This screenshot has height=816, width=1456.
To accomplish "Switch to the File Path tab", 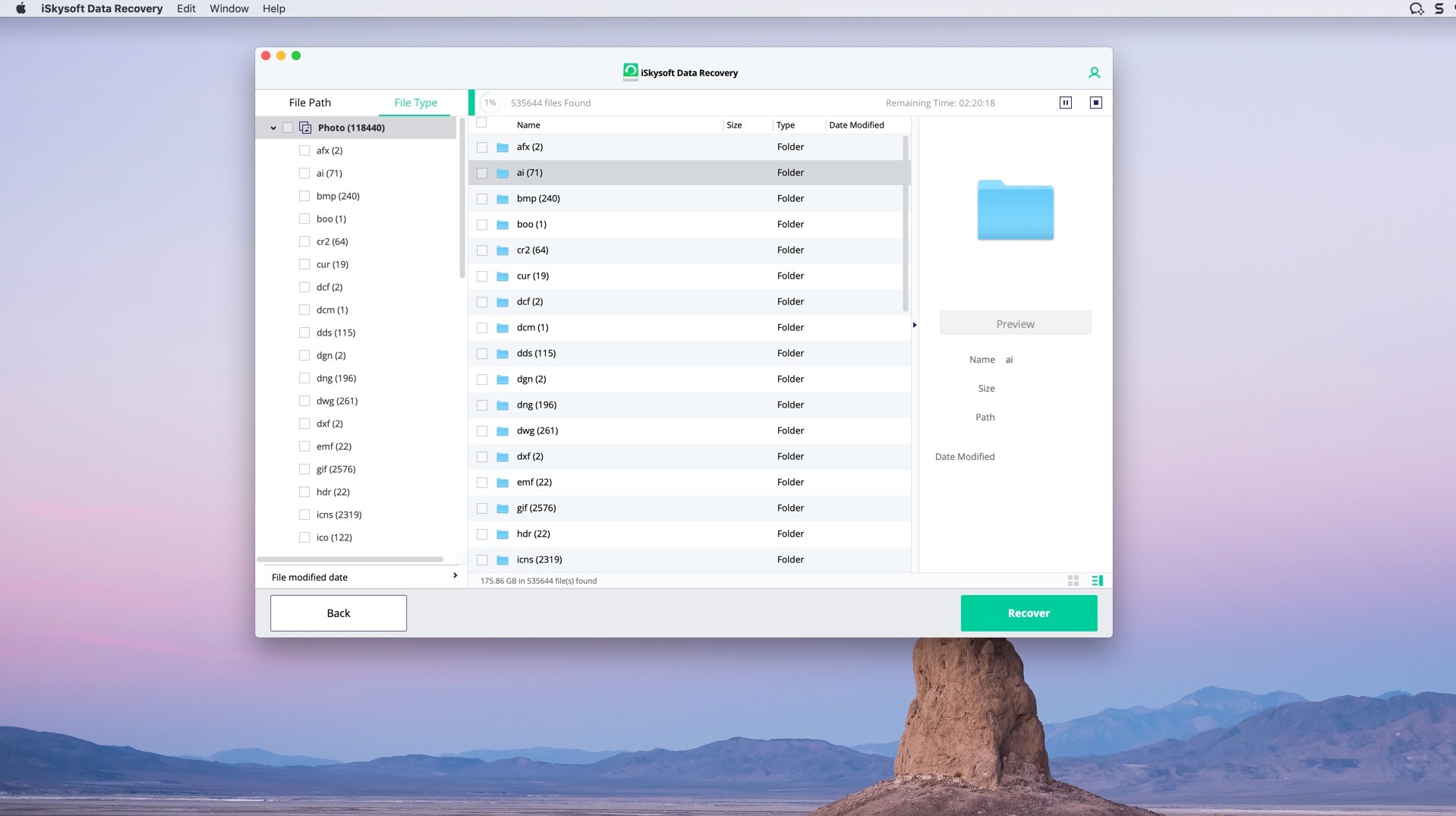I will (310, 102).
